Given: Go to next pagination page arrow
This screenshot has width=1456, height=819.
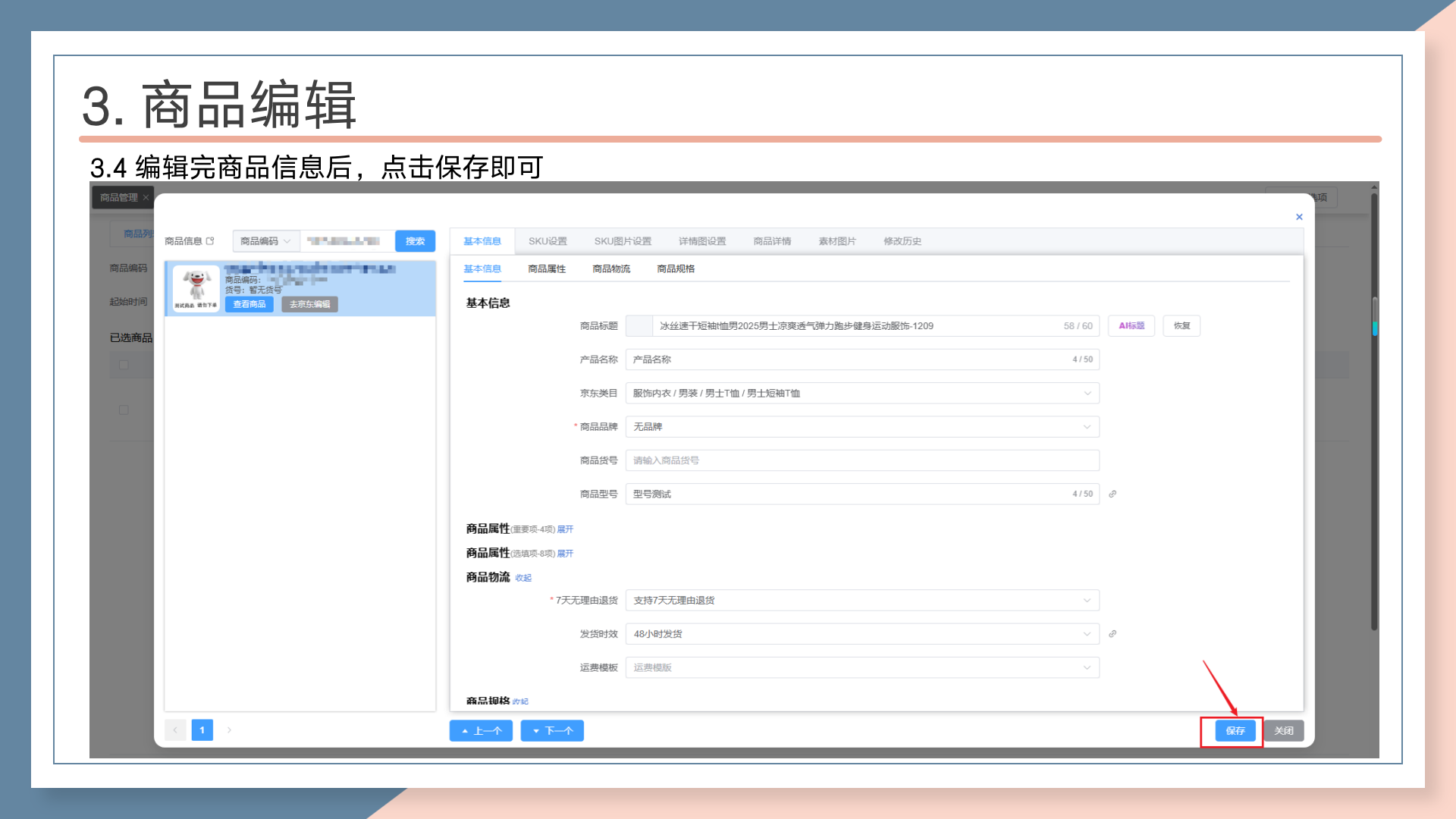Looking at the screenshot, I should [229, 730].
